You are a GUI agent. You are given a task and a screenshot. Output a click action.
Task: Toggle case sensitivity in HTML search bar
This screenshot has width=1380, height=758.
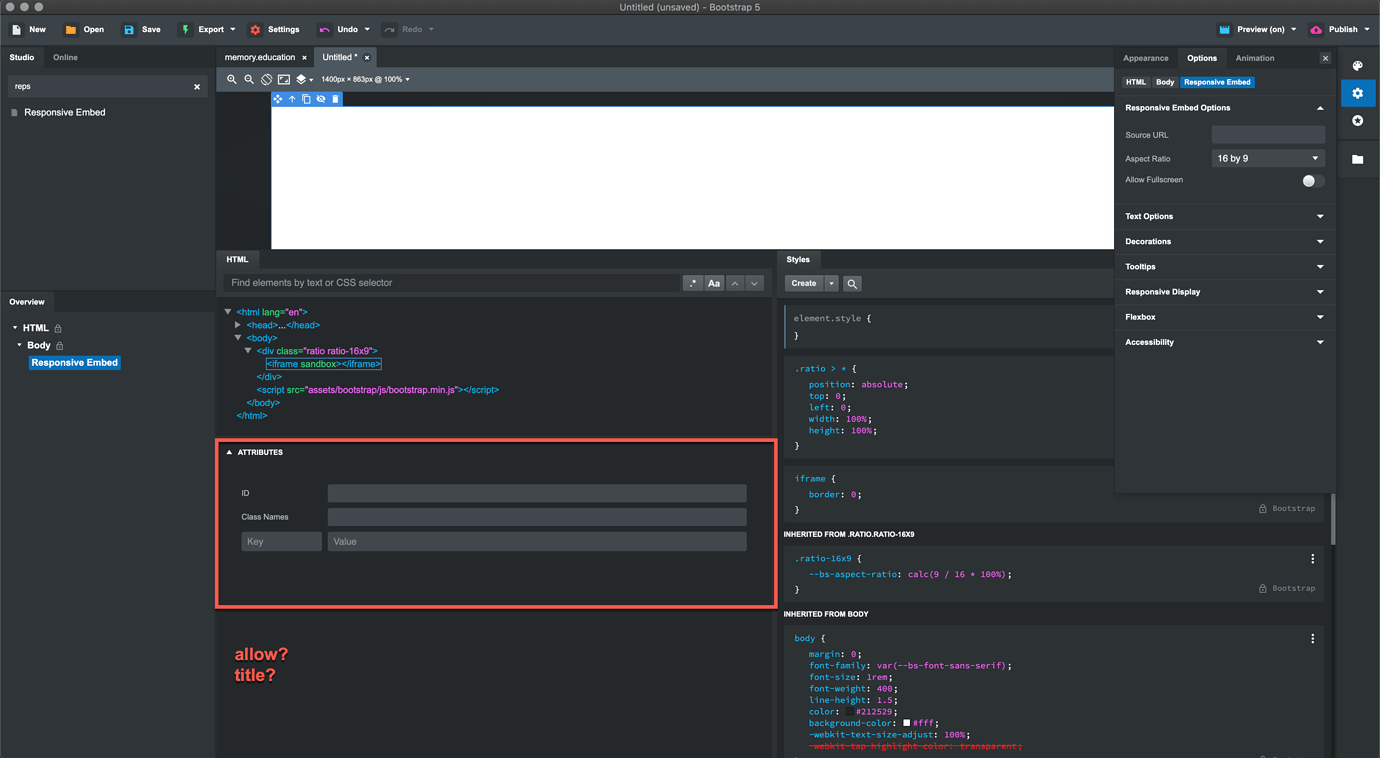(714, 283)
